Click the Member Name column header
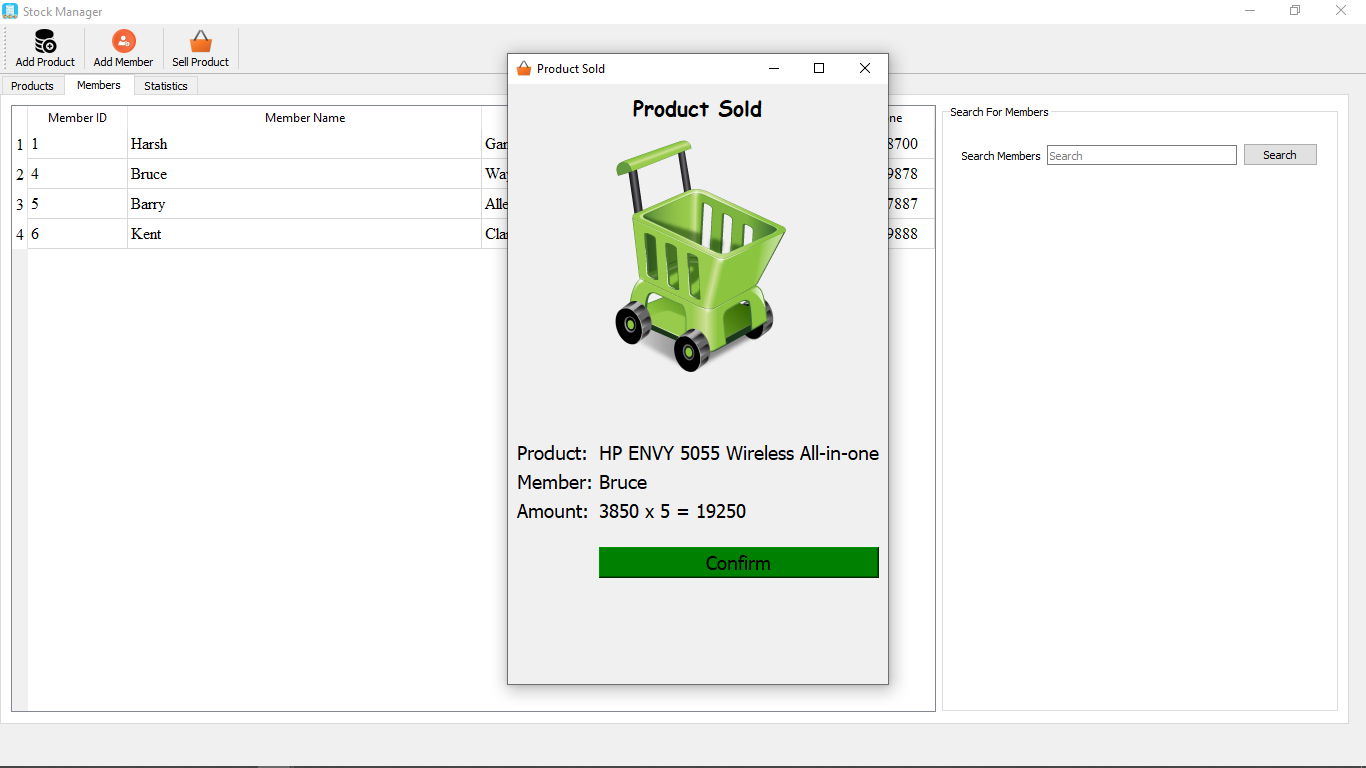1366x768 pixels. pos(305,118)
